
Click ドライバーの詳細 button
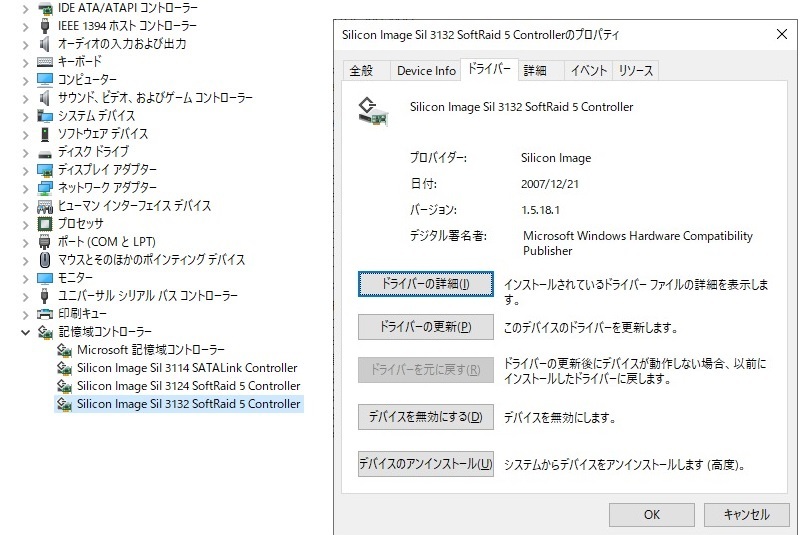tap(426, 284)
